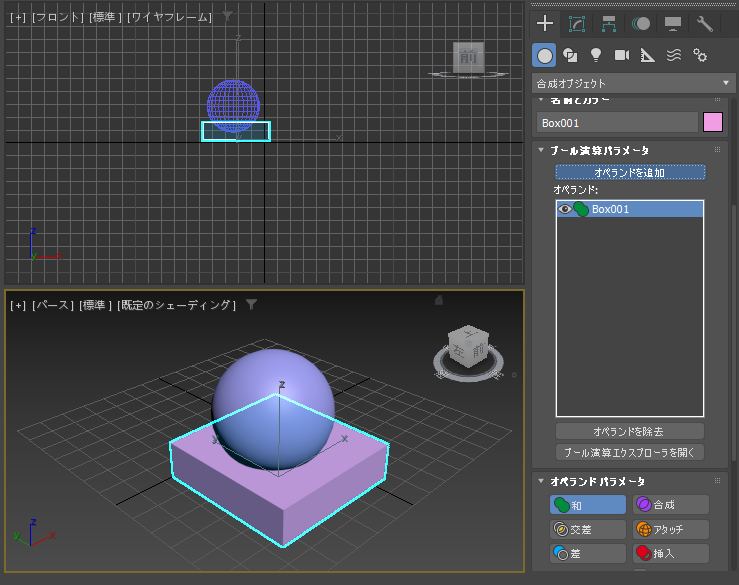The width and height of the screenshot is (739, 585).
Task: Open perspective viewport [標準] quality menu
Action: coord(95,305)
